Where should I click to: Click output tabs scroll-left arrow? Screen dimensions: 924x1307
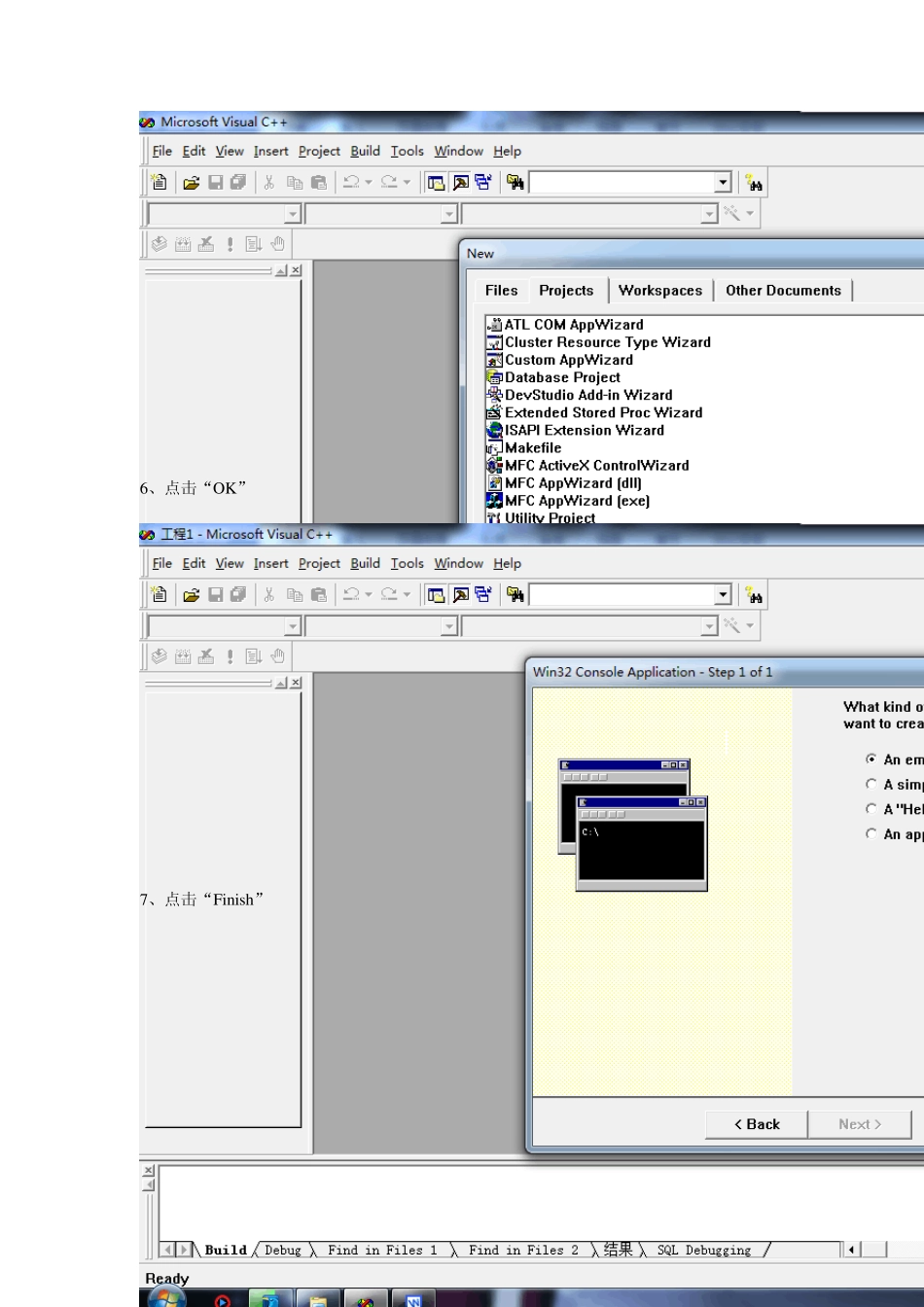166,1250
